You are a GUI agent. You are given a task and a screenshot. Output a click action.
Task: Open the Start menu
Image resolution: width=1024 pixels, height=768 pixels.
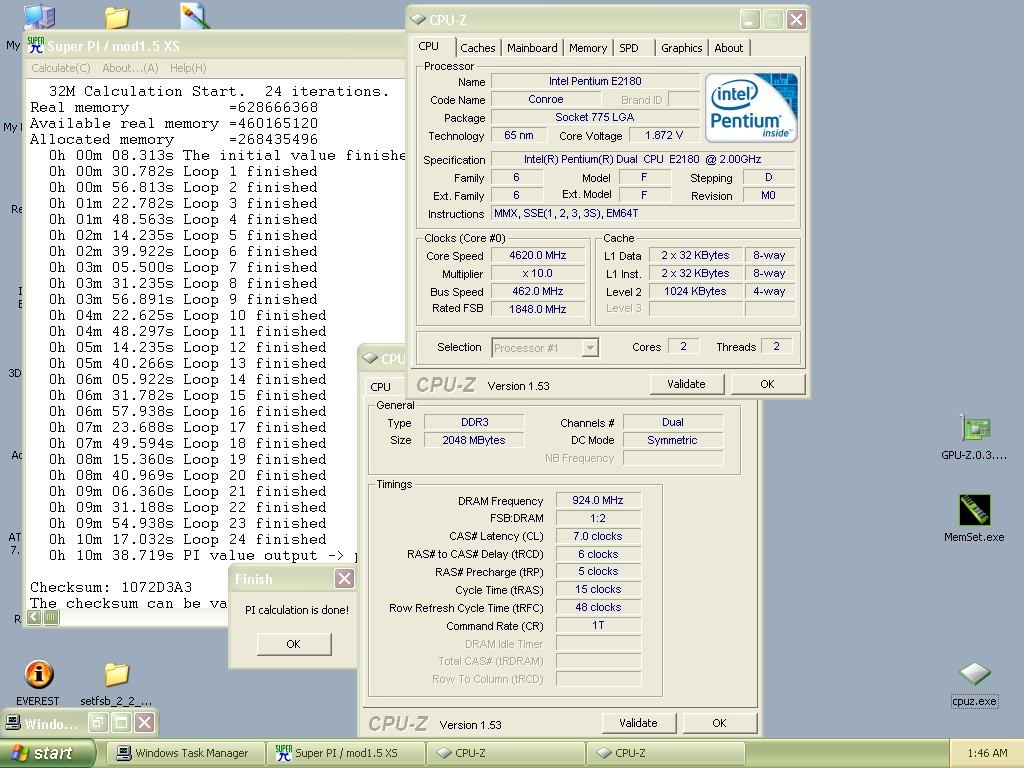point(48,753)
